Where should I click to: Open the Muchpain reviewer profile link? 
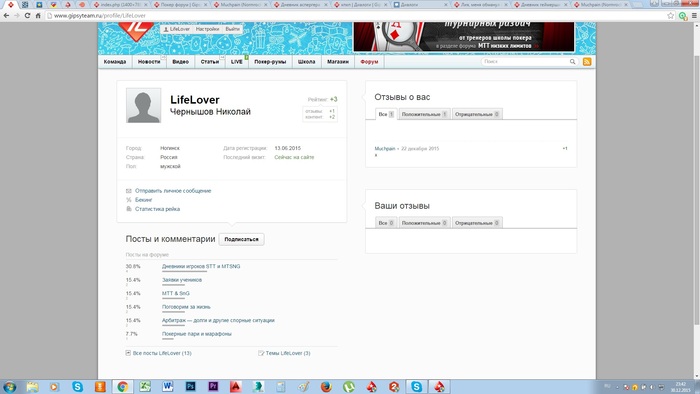[385, 149]
